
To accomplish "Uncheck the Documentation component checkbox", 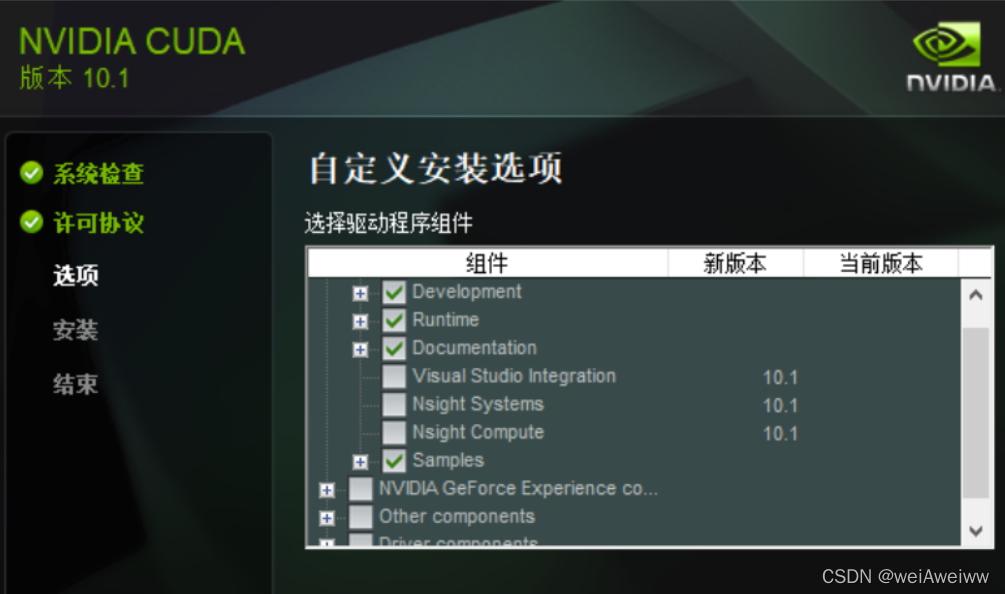I will (394, 349).
